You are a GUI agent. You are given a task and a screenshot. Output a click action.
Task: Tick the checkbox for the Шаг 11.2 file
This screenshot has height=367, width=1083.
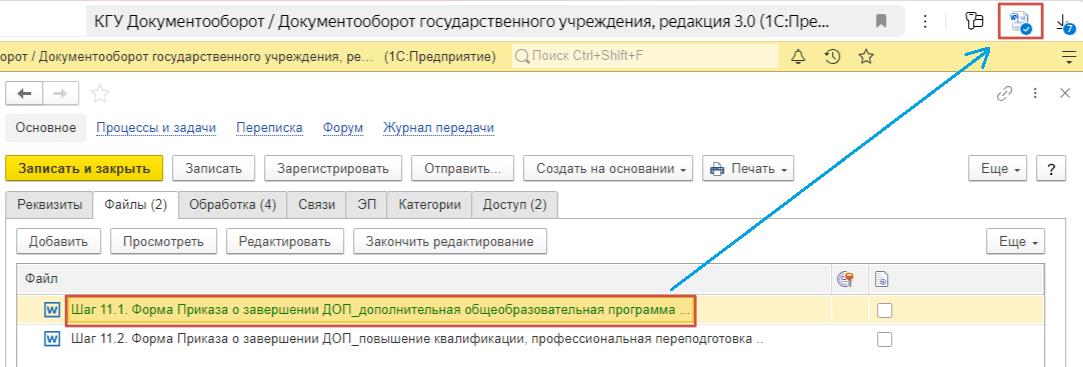coord(884,339)
